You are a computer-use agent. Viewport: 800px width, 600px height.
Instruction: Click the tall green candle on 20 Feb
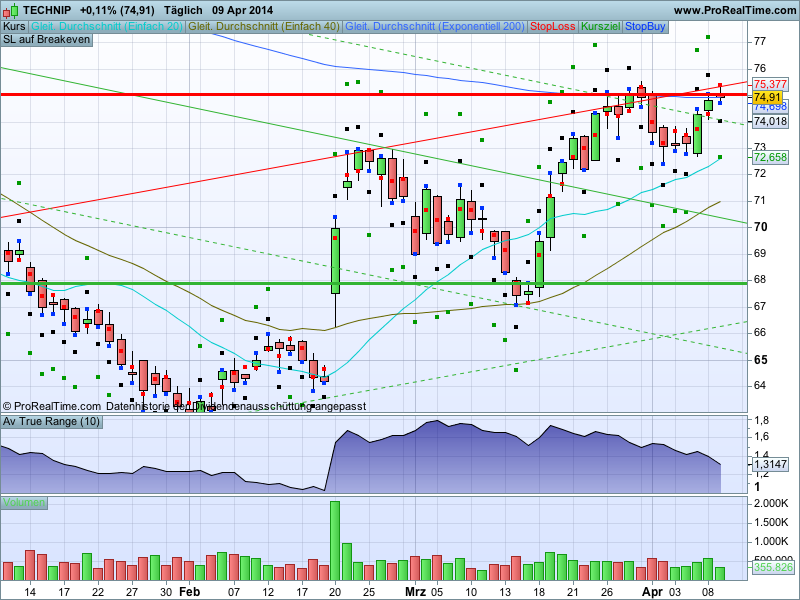pos(335,261)
